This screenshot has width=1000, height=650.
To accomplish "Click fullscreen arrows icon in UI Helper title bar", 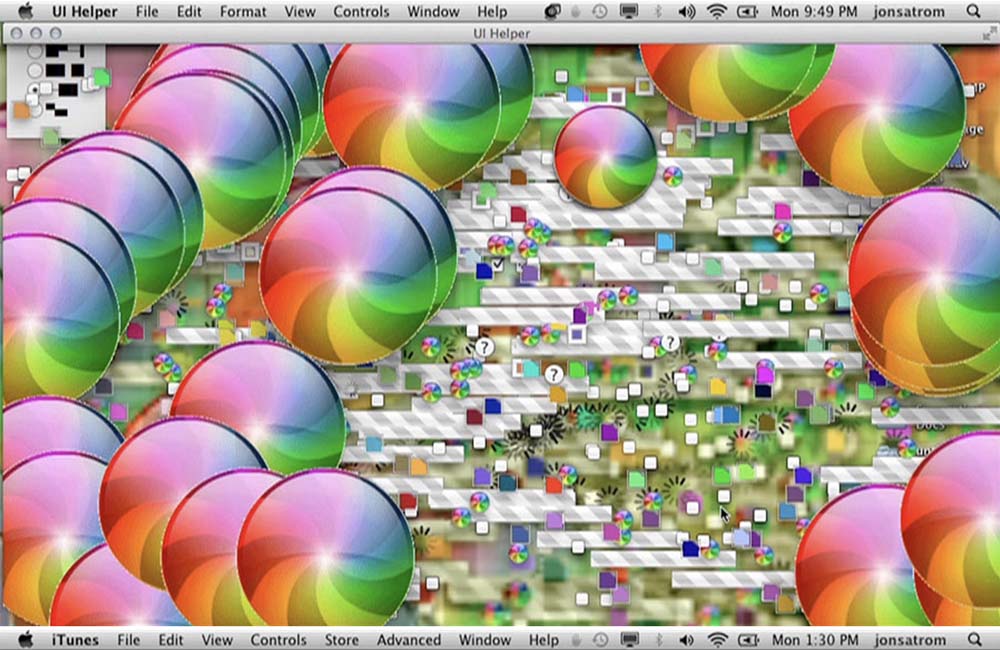I will 989,34.
